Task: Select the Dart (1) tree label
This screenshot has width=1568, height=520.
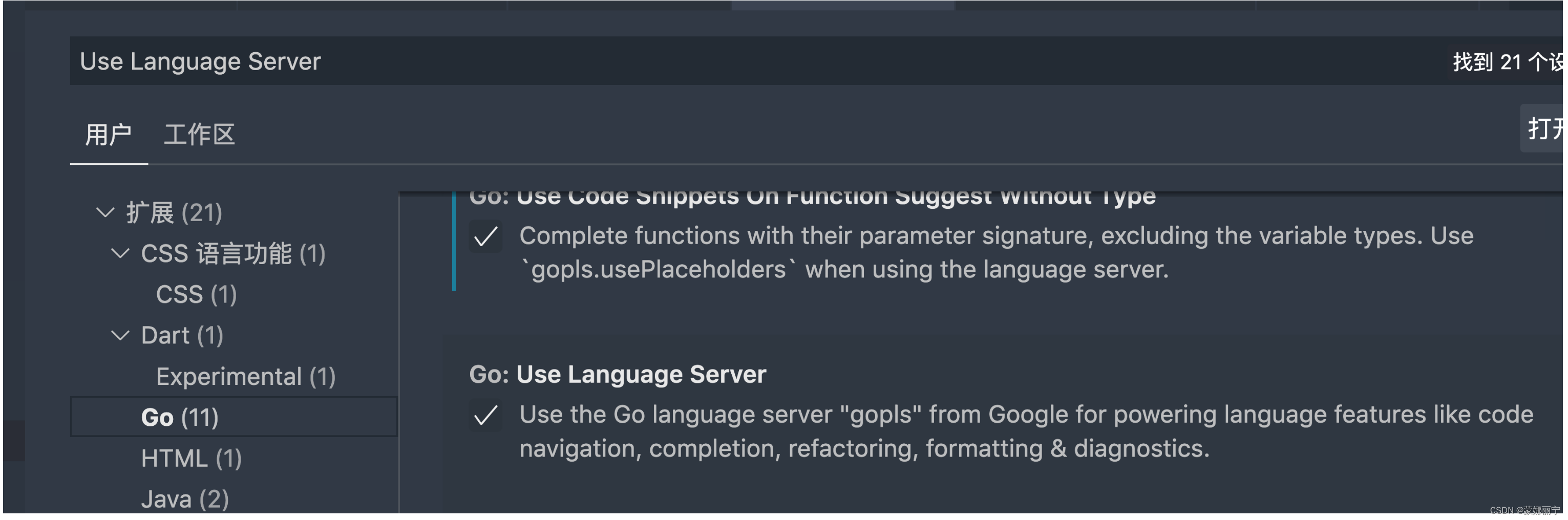Action: [182, 335]
